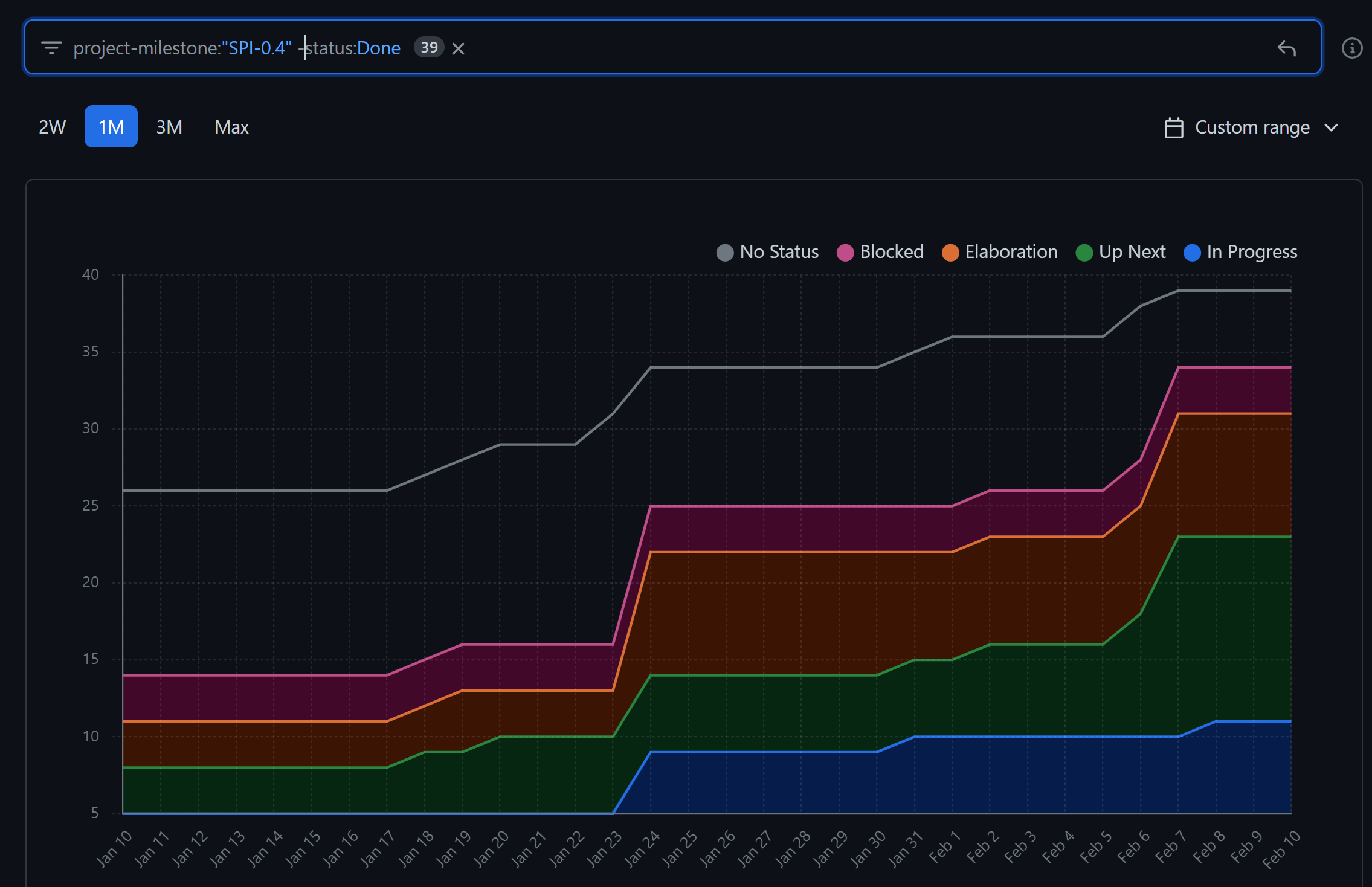The height and width of the screenshot is (887, 1372).
Task: Click inside the project-milestone filter field
Action: coord(673,48)
